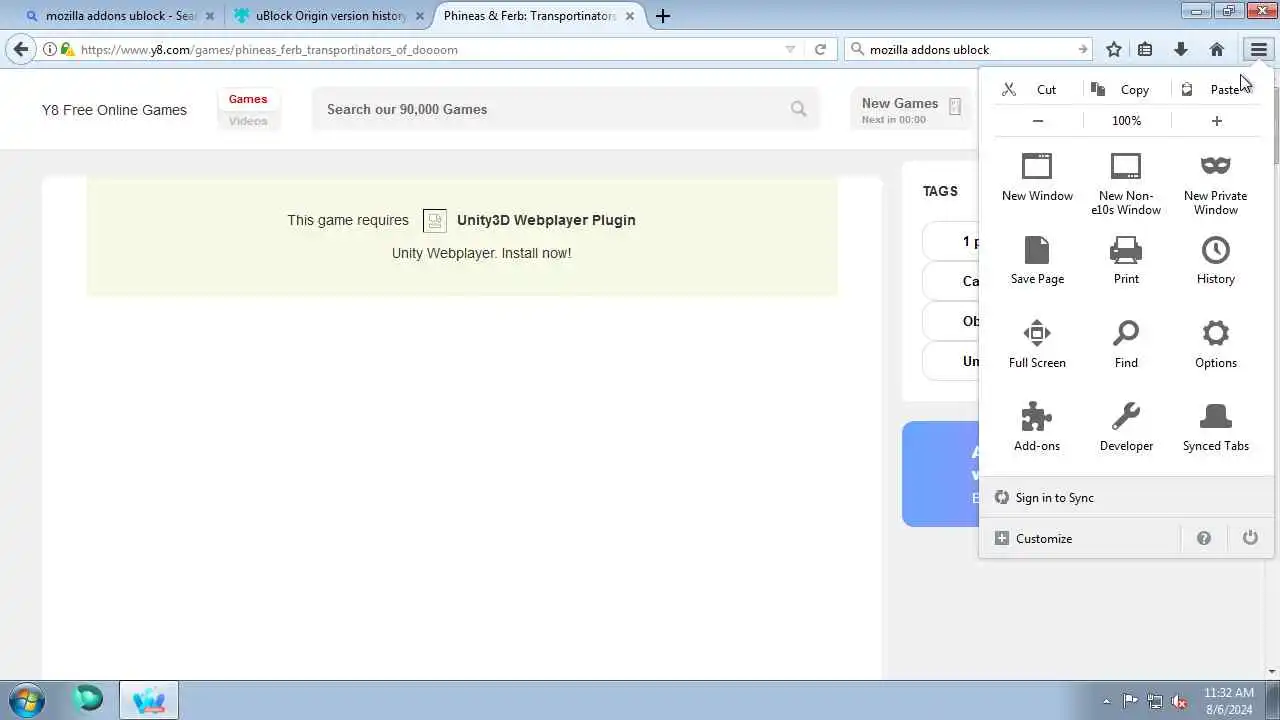The image size is (1280, 720).
Task: Go to the home page icon
Action: (x=1217, y=49)
